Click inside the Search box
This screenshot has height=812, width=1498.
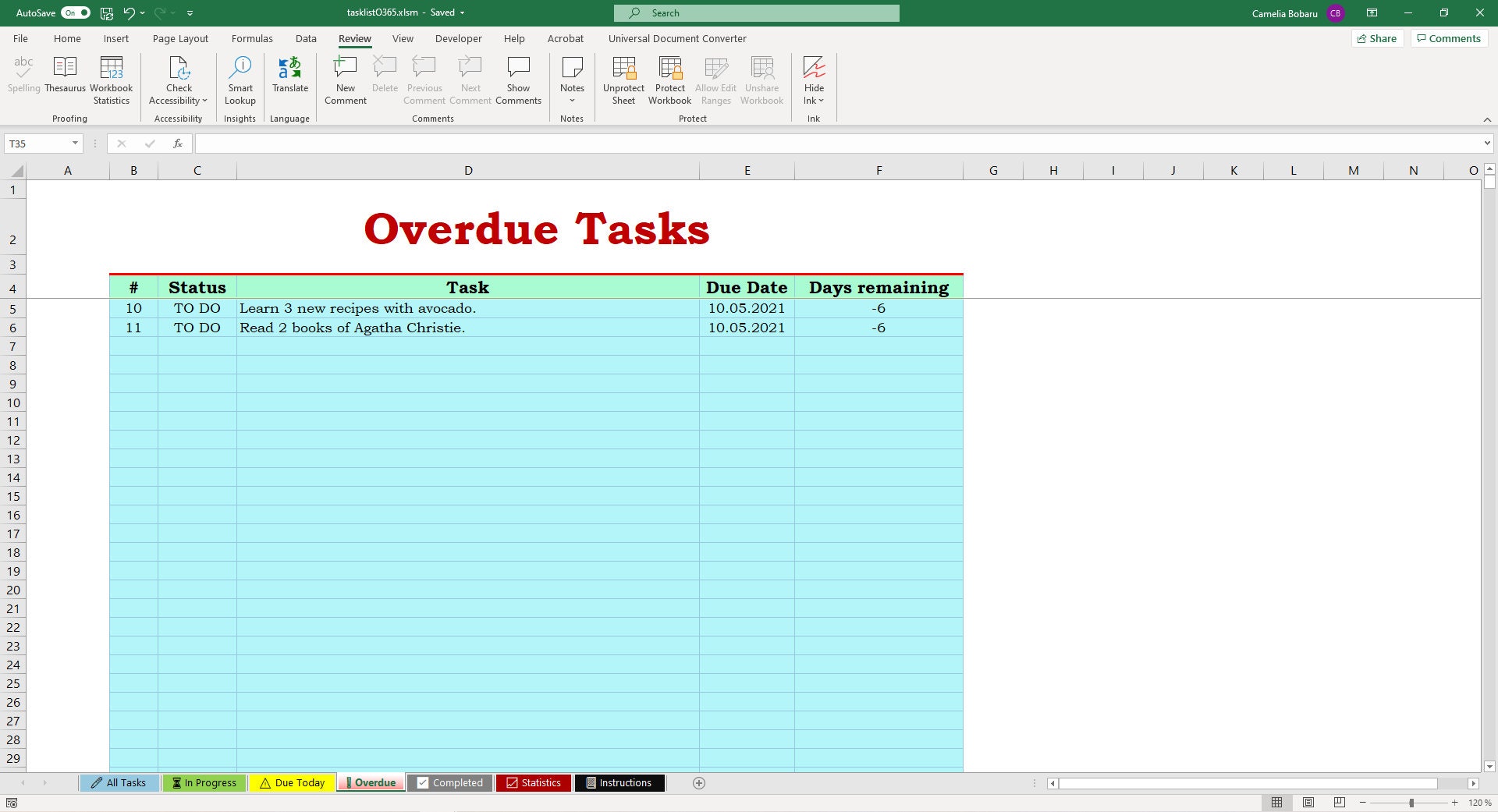pos(757,12)
